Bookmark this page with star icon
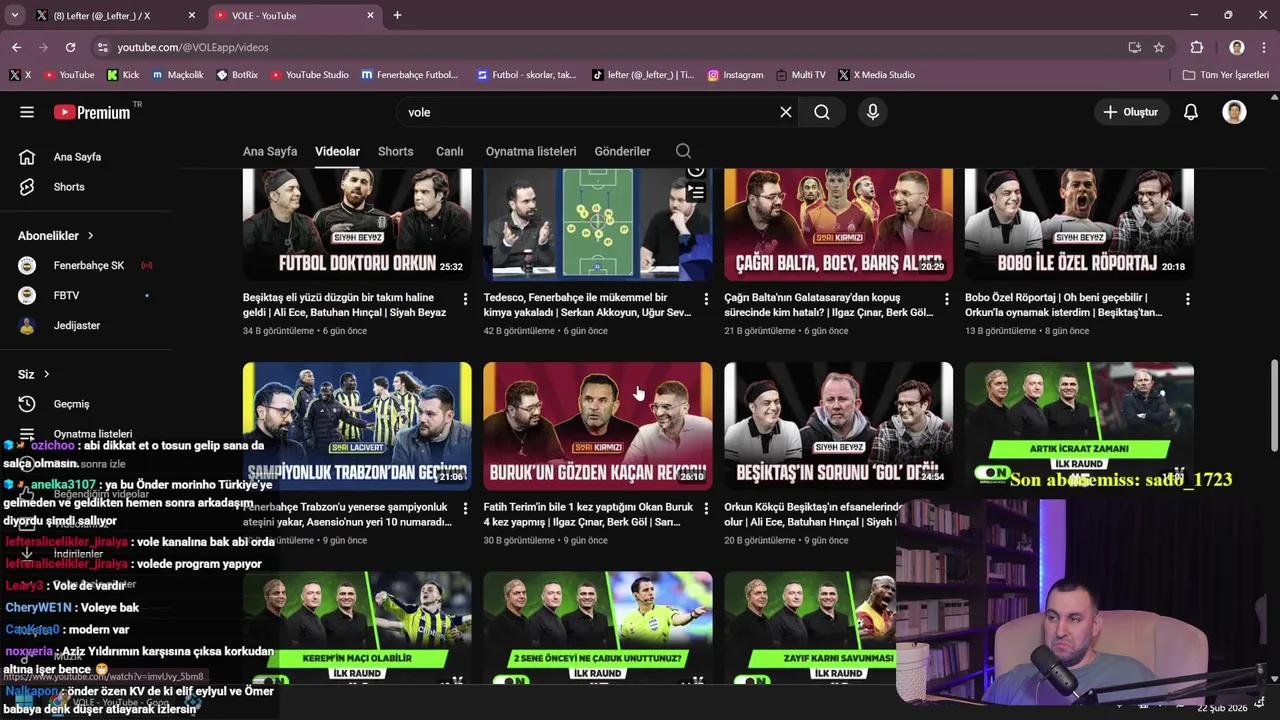Image resolution: width=1280 pixels, height=720 pixels. click(1159, 47)
